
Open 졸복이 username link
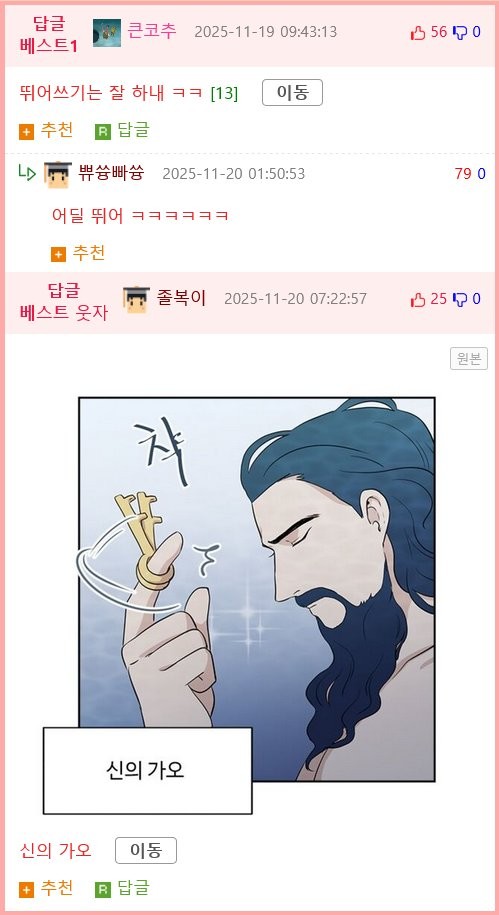[181, 298]
